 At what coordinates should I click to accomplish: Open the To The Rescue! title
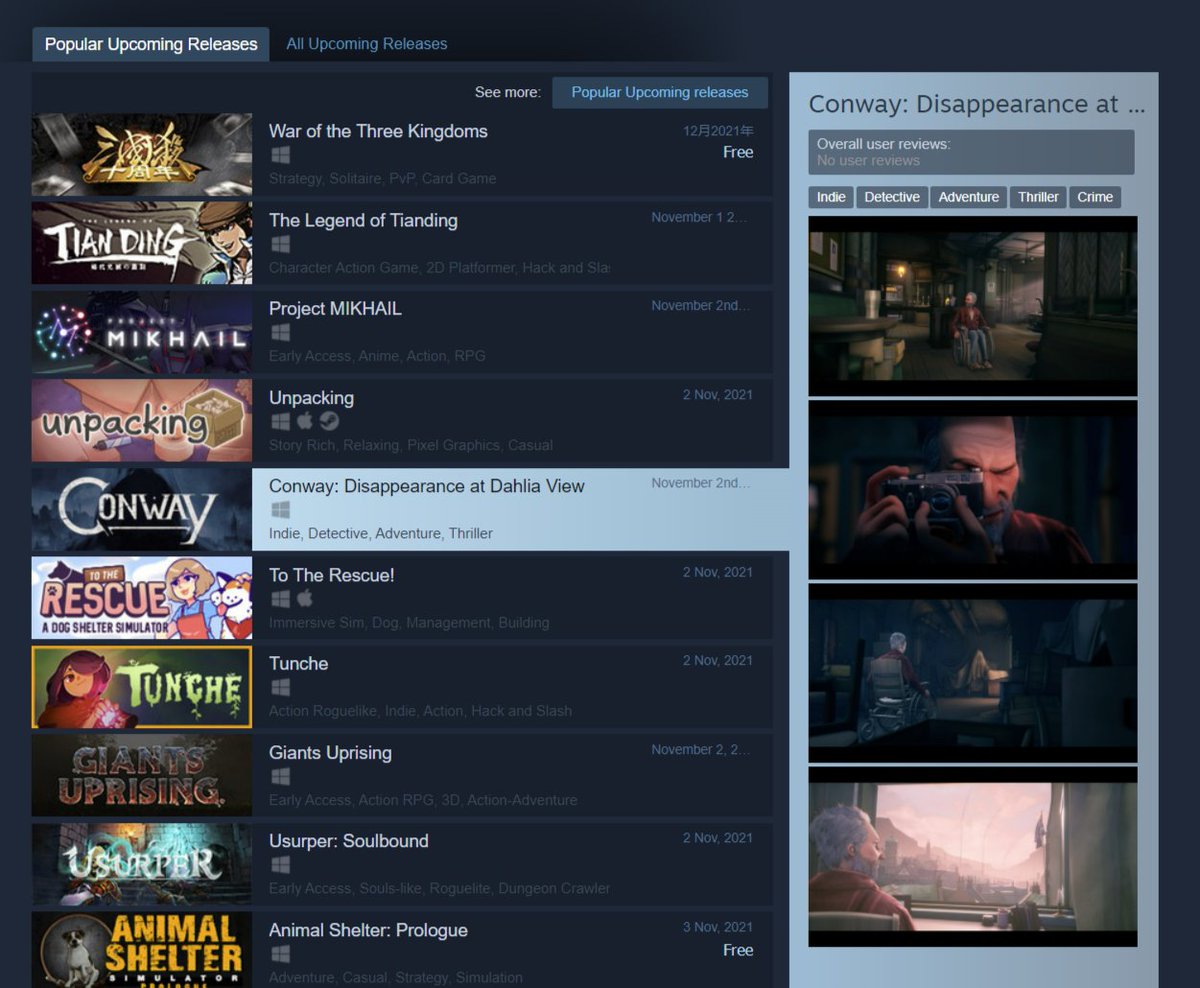click(332, 575)
